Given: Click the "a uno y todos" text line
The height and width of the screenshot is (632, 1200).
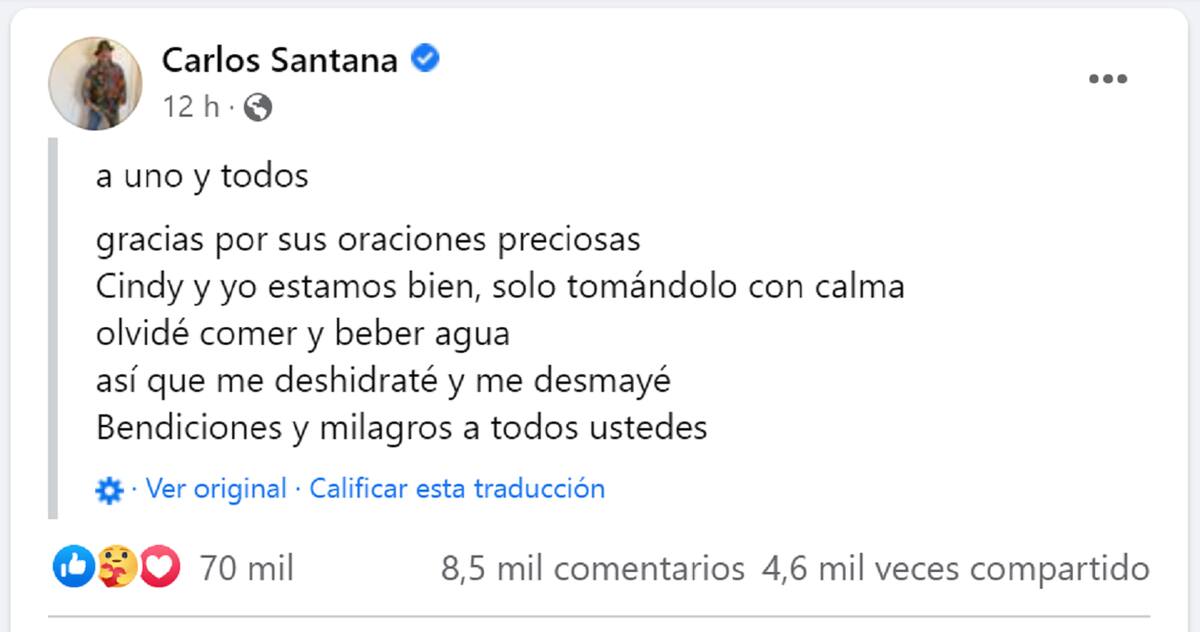Looking at the screenshot, I should pyautogui.click(x=202, y=176).
